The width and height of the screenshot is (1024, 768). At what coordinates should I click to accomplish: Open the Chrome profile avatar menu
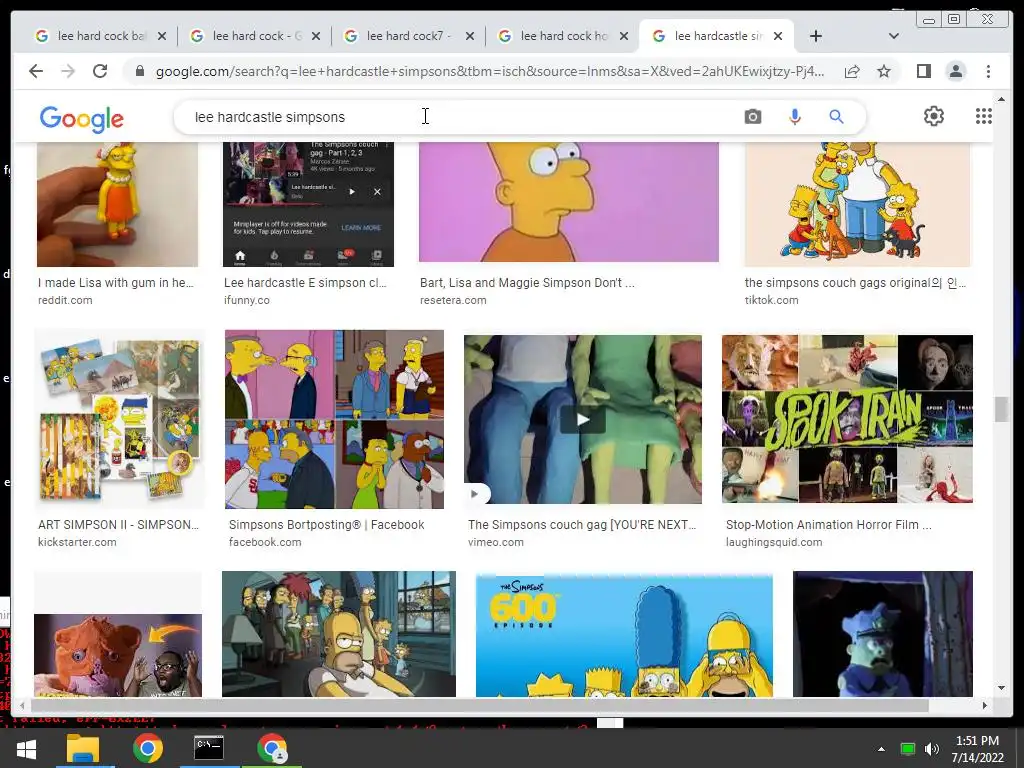coord(955,71)
